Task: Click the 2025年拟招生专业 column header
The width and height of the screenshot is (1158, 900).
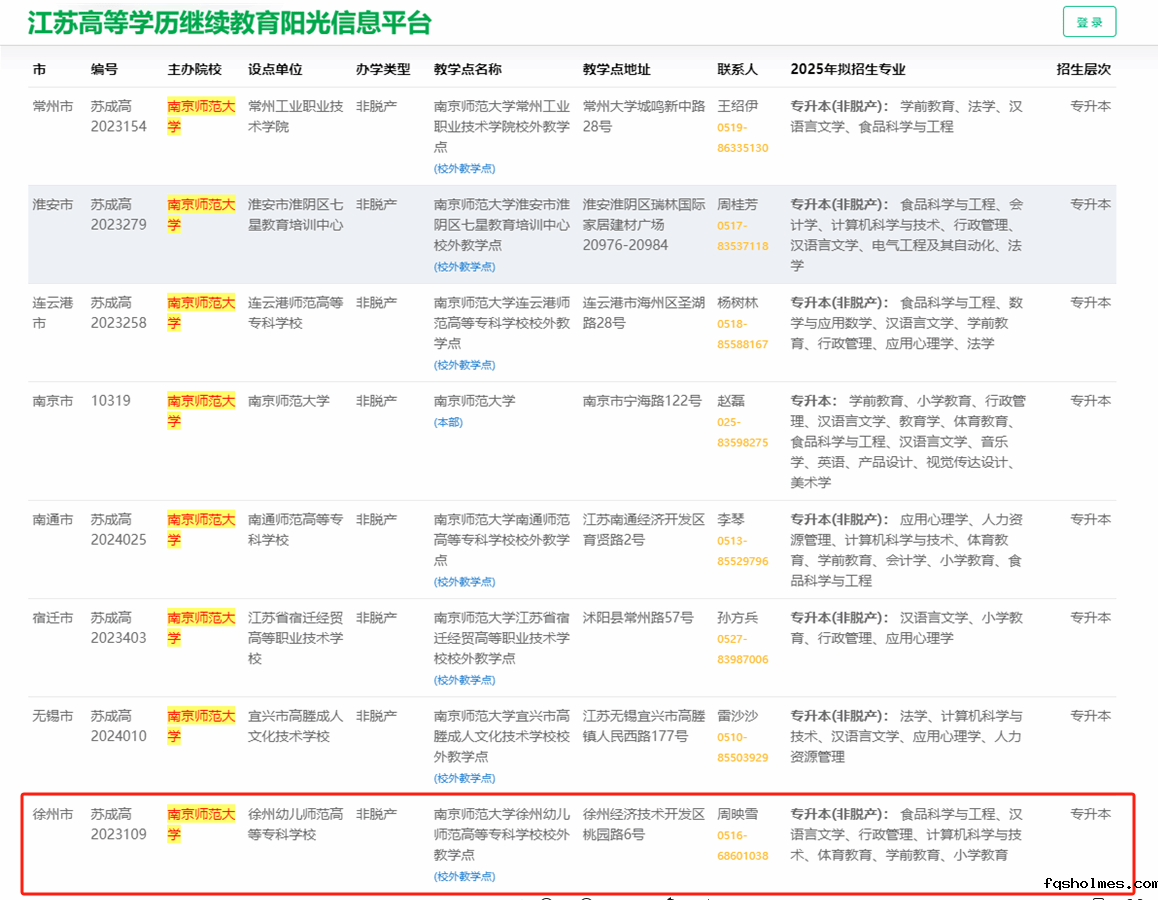Action: coord(847,69)
